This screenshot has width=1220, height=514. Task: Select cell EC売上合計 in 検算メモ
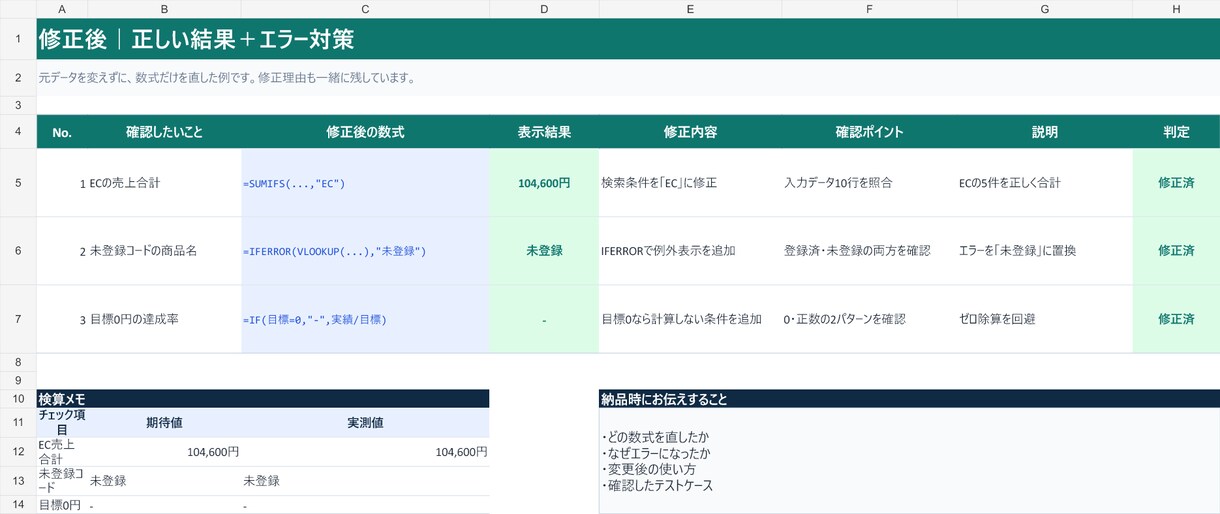[x=62, y=452]
